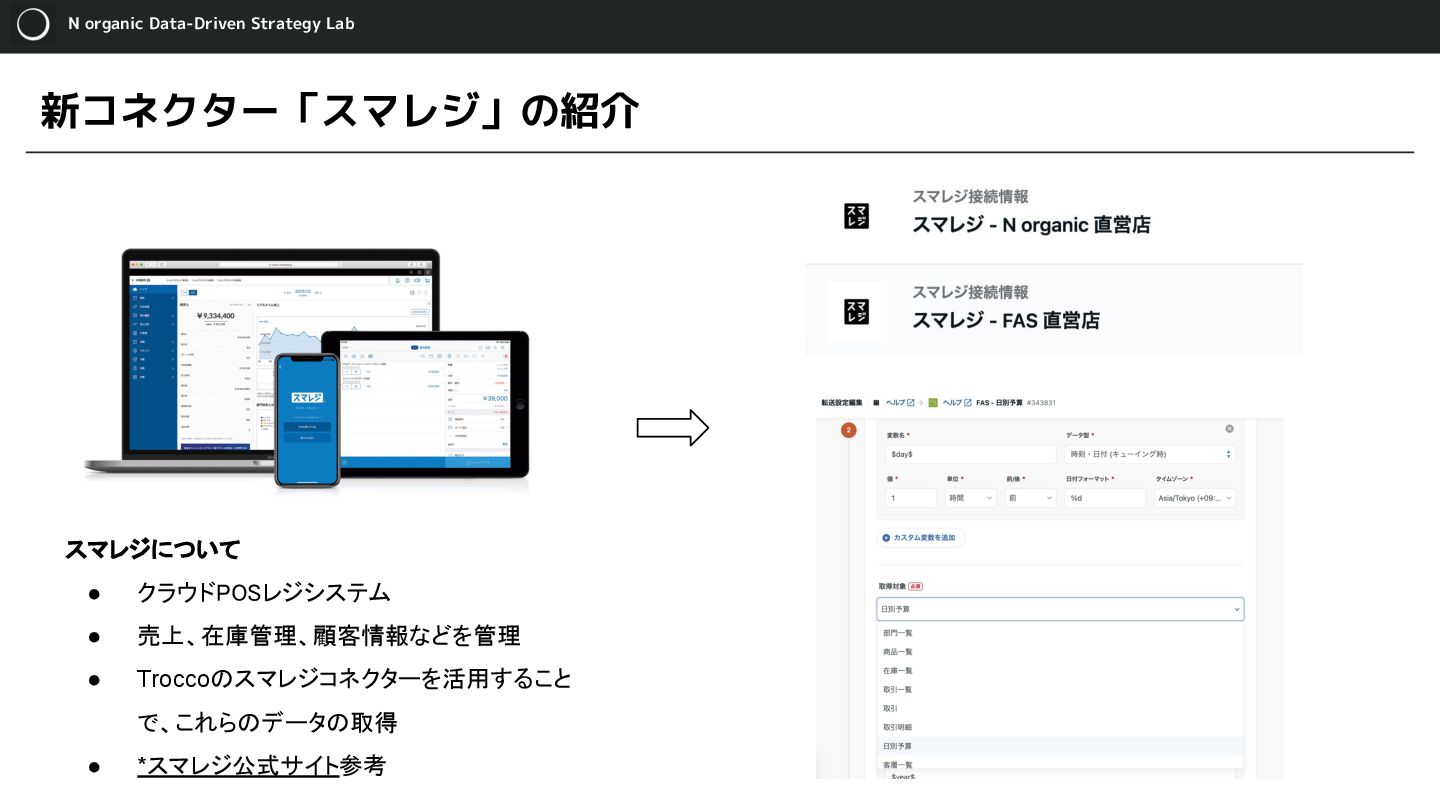Click the #343831 ID text
Image resolution: width=1440 pixels, height=810 pixels.
pos(1040,402)
